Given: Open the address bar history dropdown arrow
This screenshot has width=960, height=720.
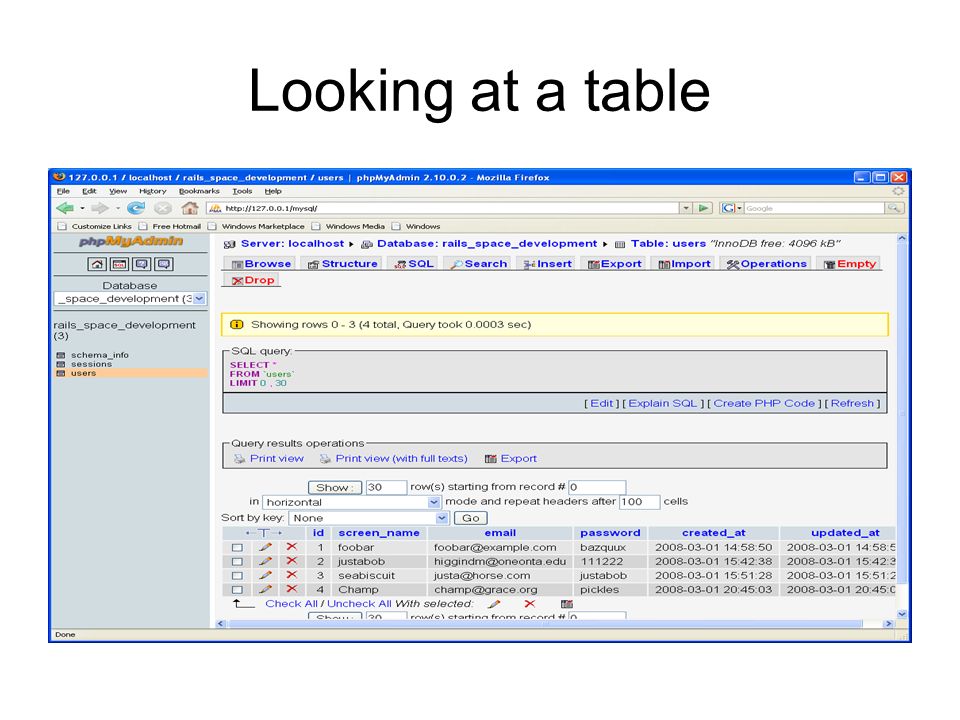Looking at the screenshot, I should pyautogui.click(x=686, y=208).
